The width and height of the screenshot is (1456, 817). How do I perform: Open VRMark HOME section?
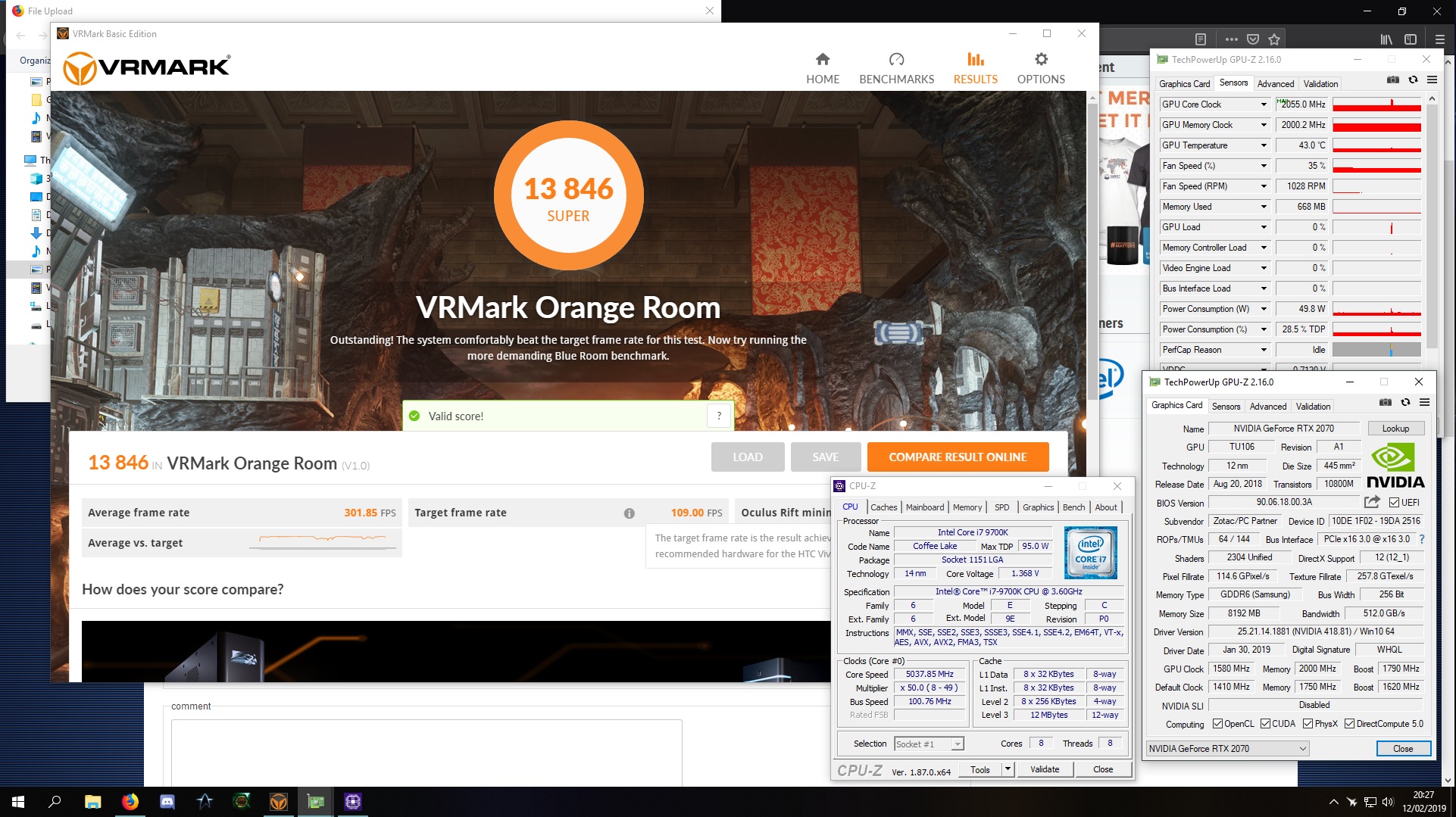pyautogui.click(x=823, y=68)
